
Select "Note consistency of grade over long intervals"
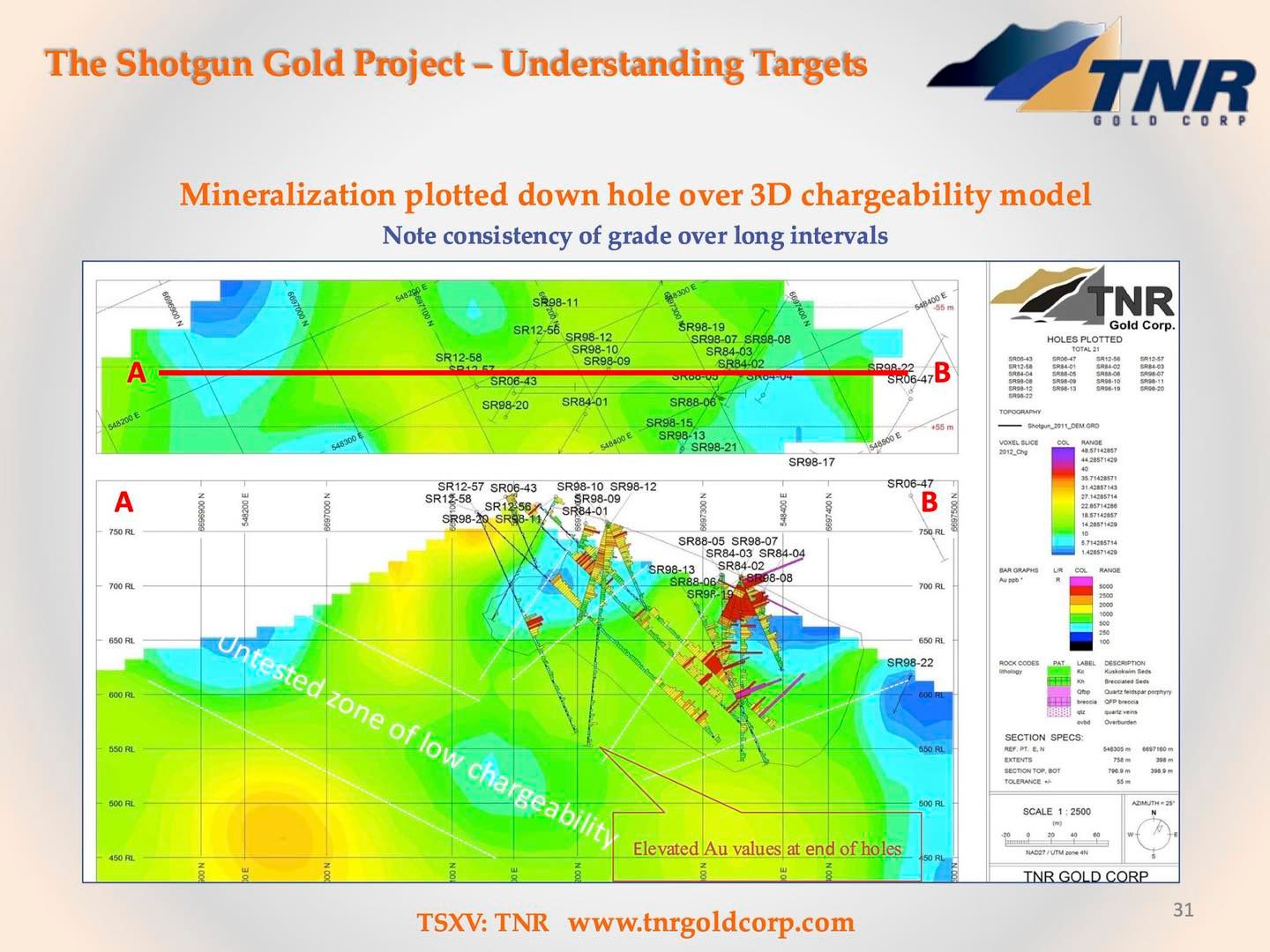(635, 235)
